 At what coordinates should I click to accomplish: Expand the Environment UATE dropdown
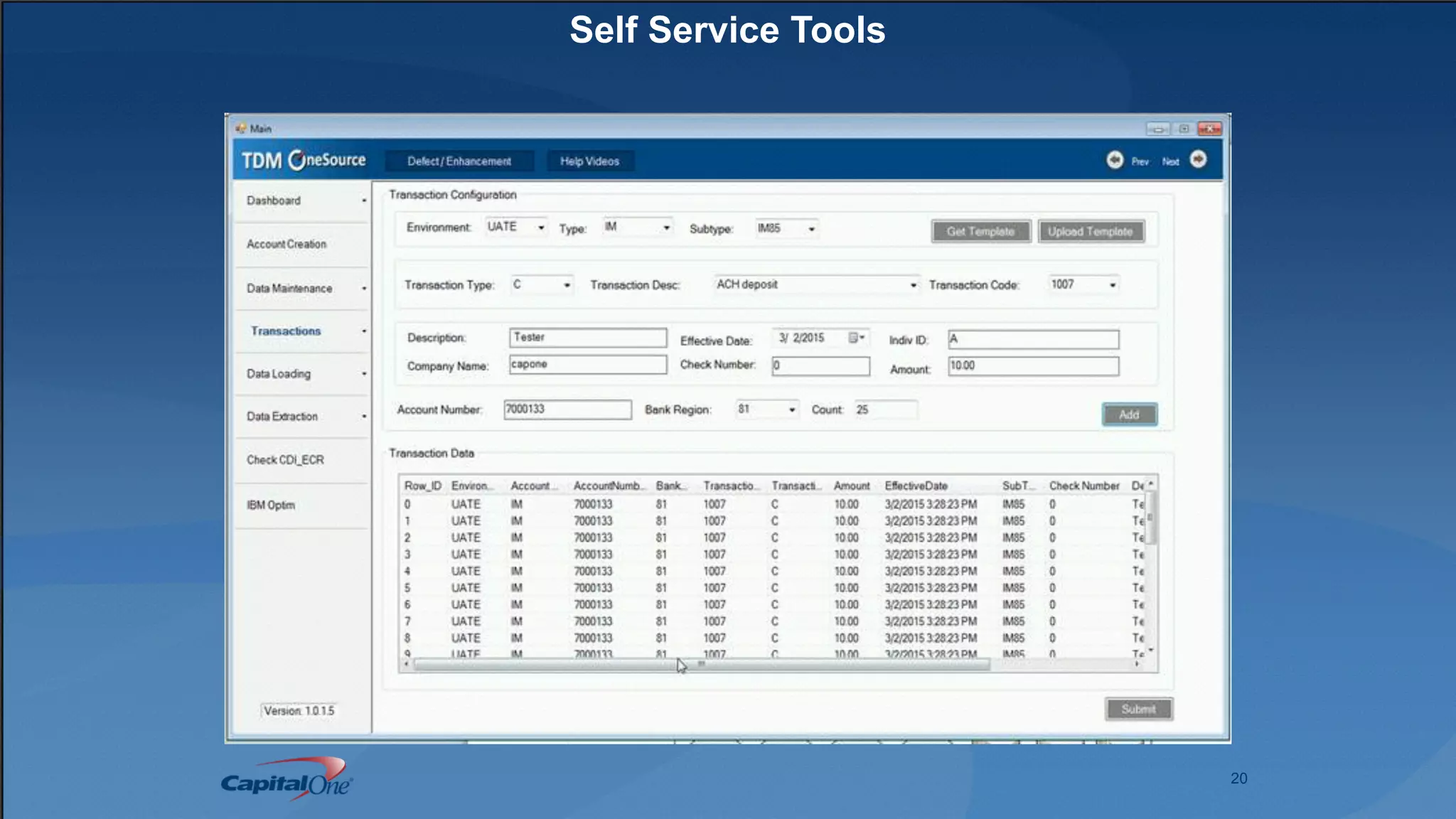(541, 227)
